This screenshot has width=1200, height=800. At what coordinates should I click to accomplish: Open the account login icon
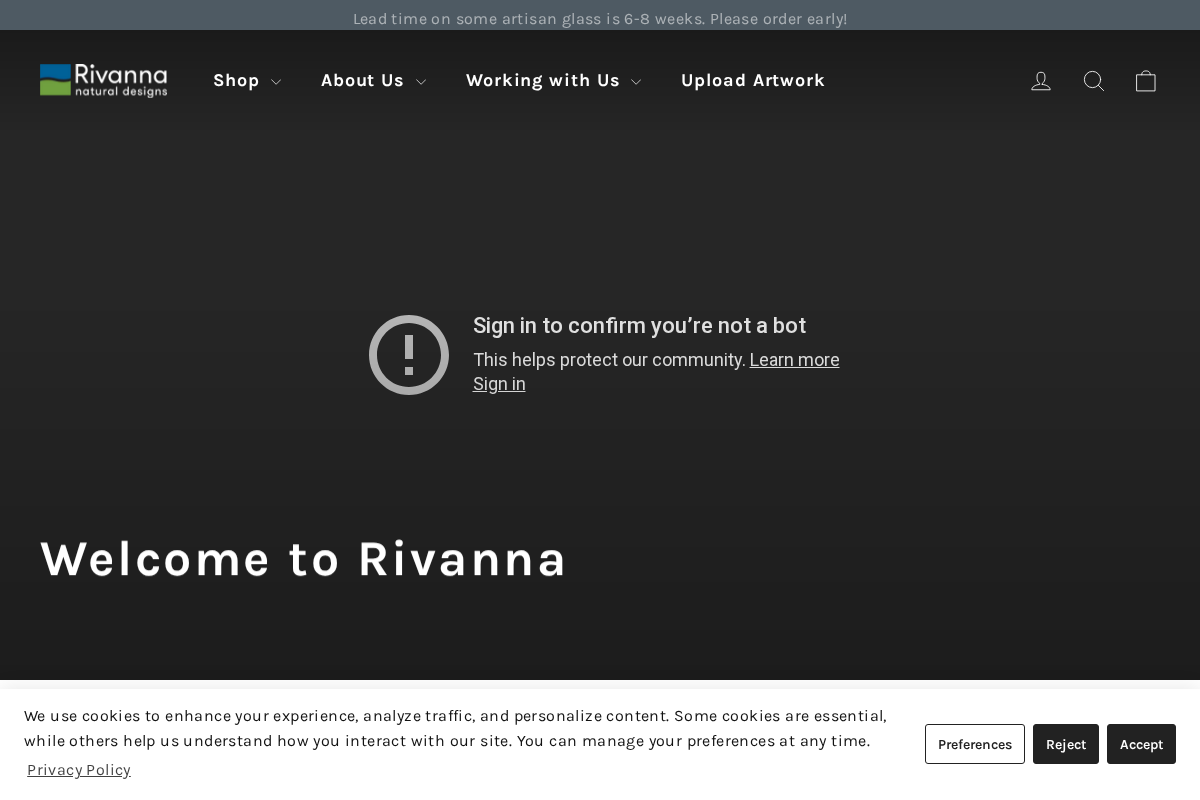pyautogui.click(x=1041, y=80)
